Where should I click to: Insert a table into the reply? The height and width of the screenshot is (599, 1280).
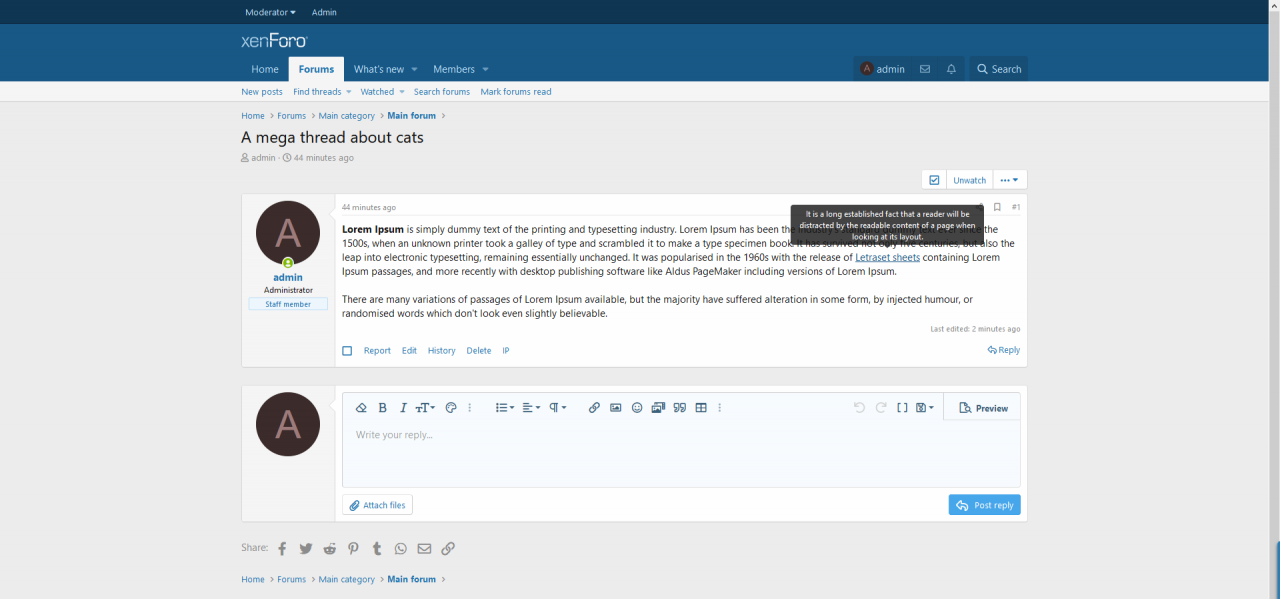coord(701,408)
